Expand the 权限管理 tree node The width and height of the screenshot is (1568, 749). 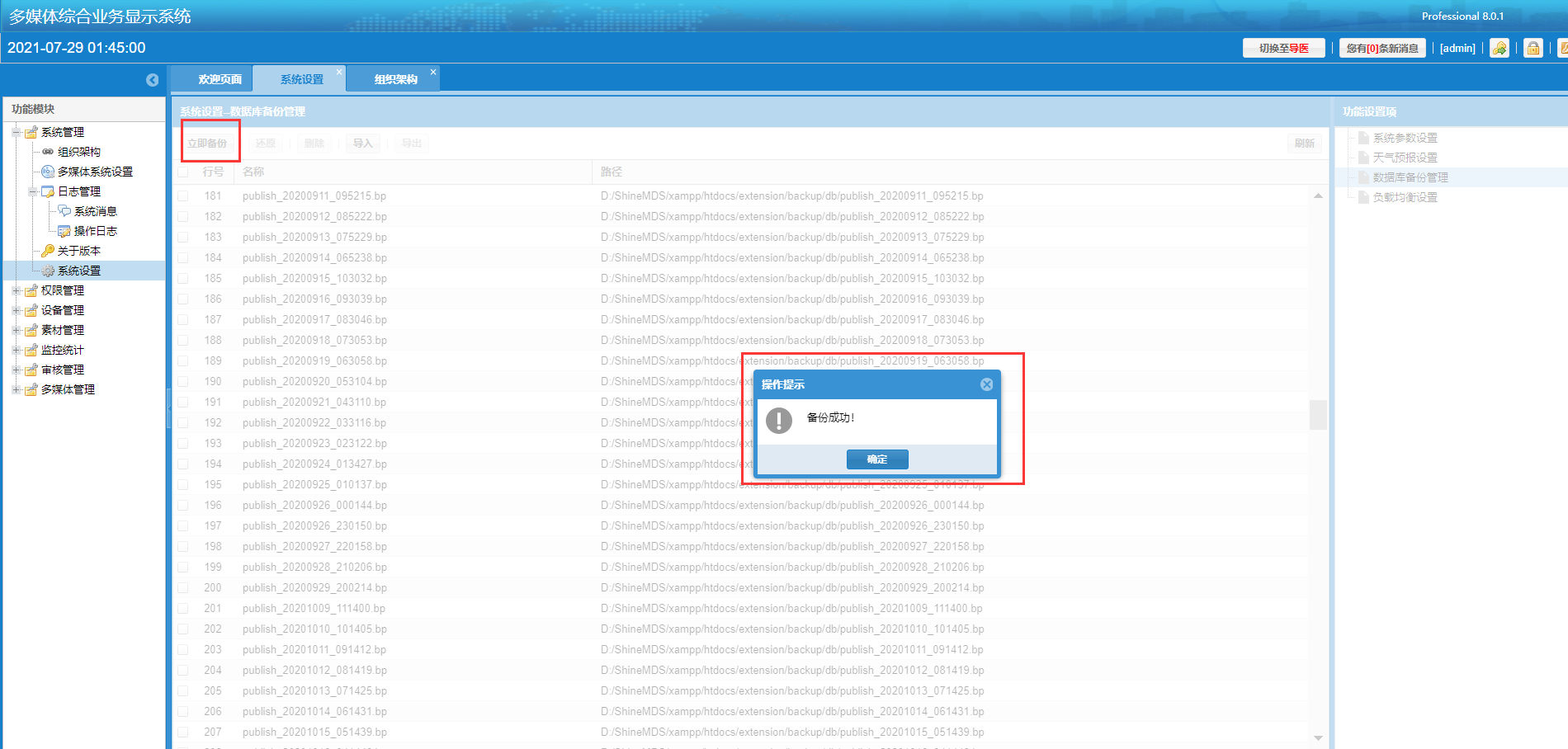pyautogui.click(x=16, y=290)
